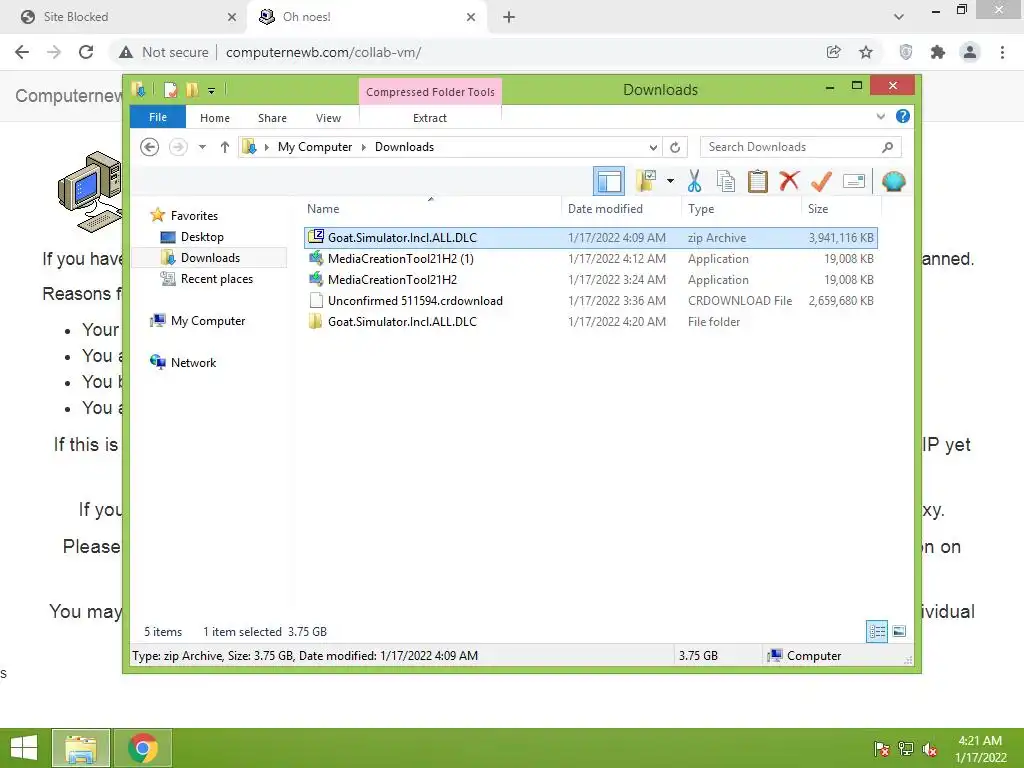Open the dropdown arrow beside the folder options icon
1024x768 pixels.
pyautogui.click(x=670, y=181)
